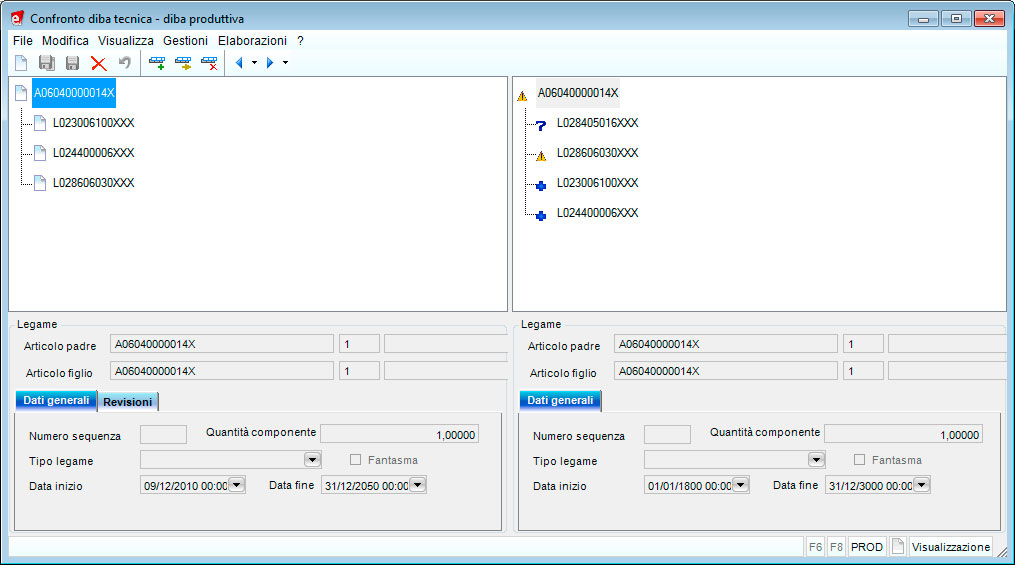
Task: Click the F8 status bar button
Action: pos(836,547)
